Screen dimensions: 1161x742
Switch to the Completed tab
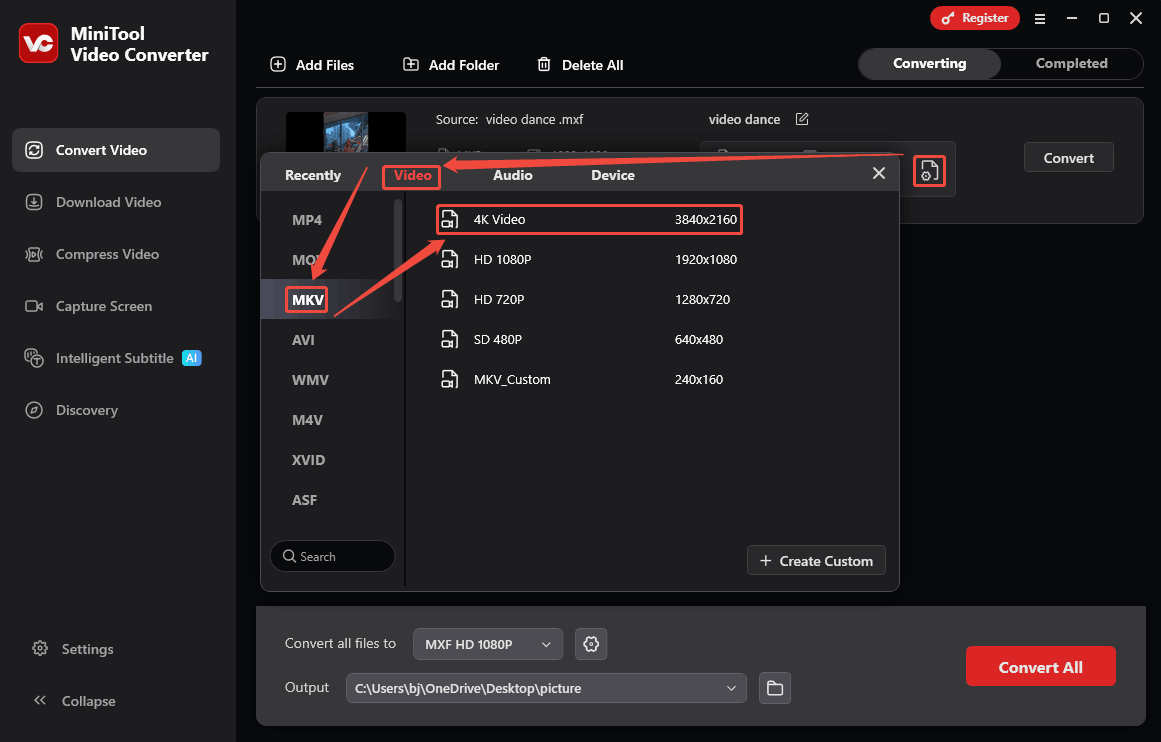1071,63
